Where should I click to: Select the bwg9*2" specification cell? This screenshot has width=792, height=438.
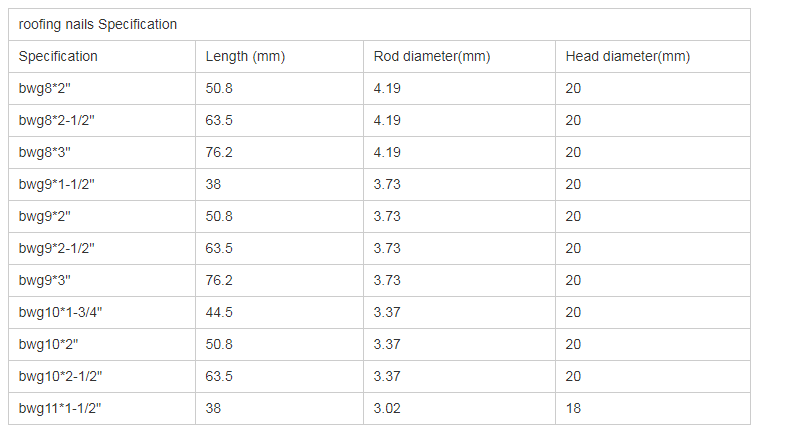45,216
